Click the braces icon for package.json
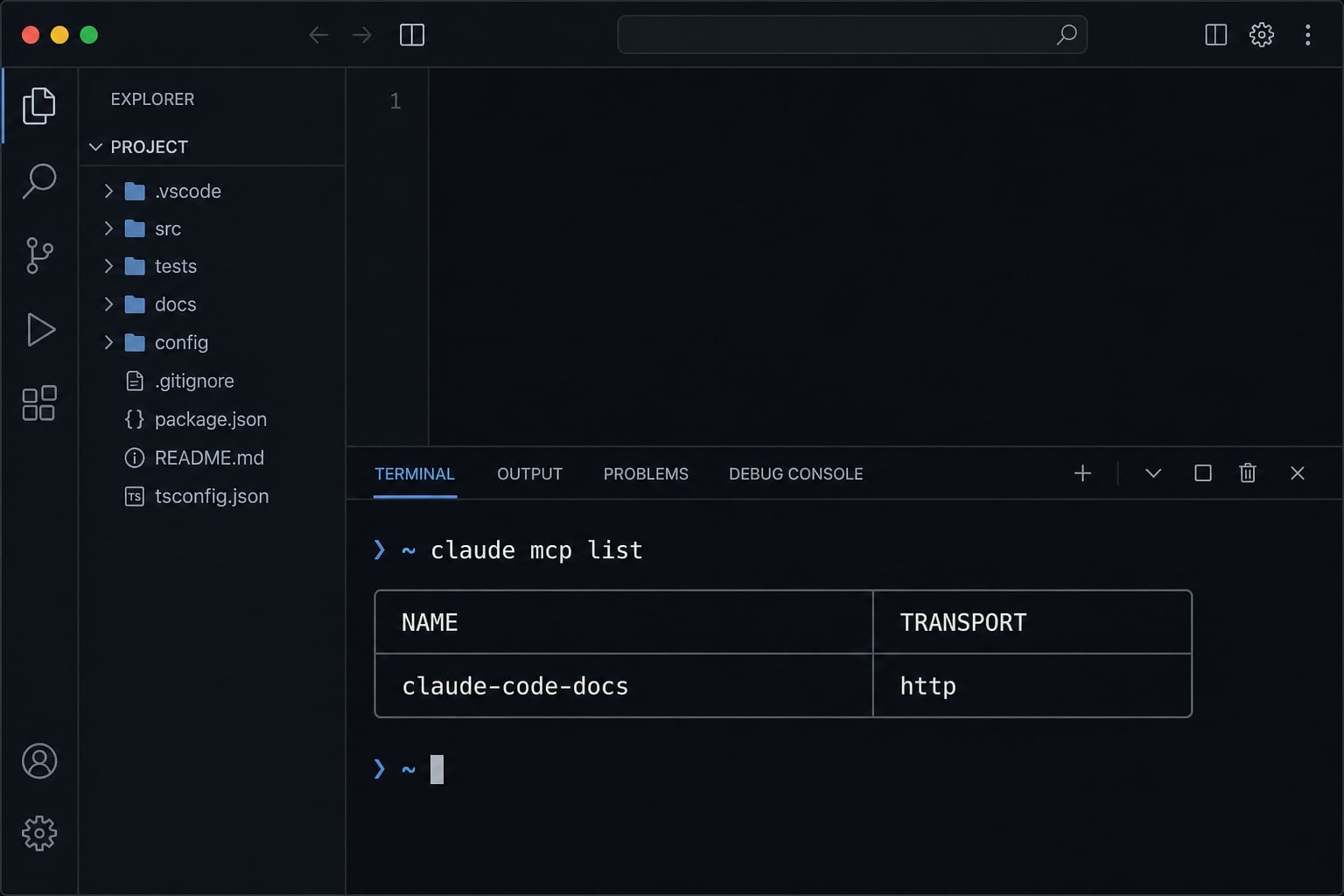This screenshot has height=896, width=1344. (135, 419)
